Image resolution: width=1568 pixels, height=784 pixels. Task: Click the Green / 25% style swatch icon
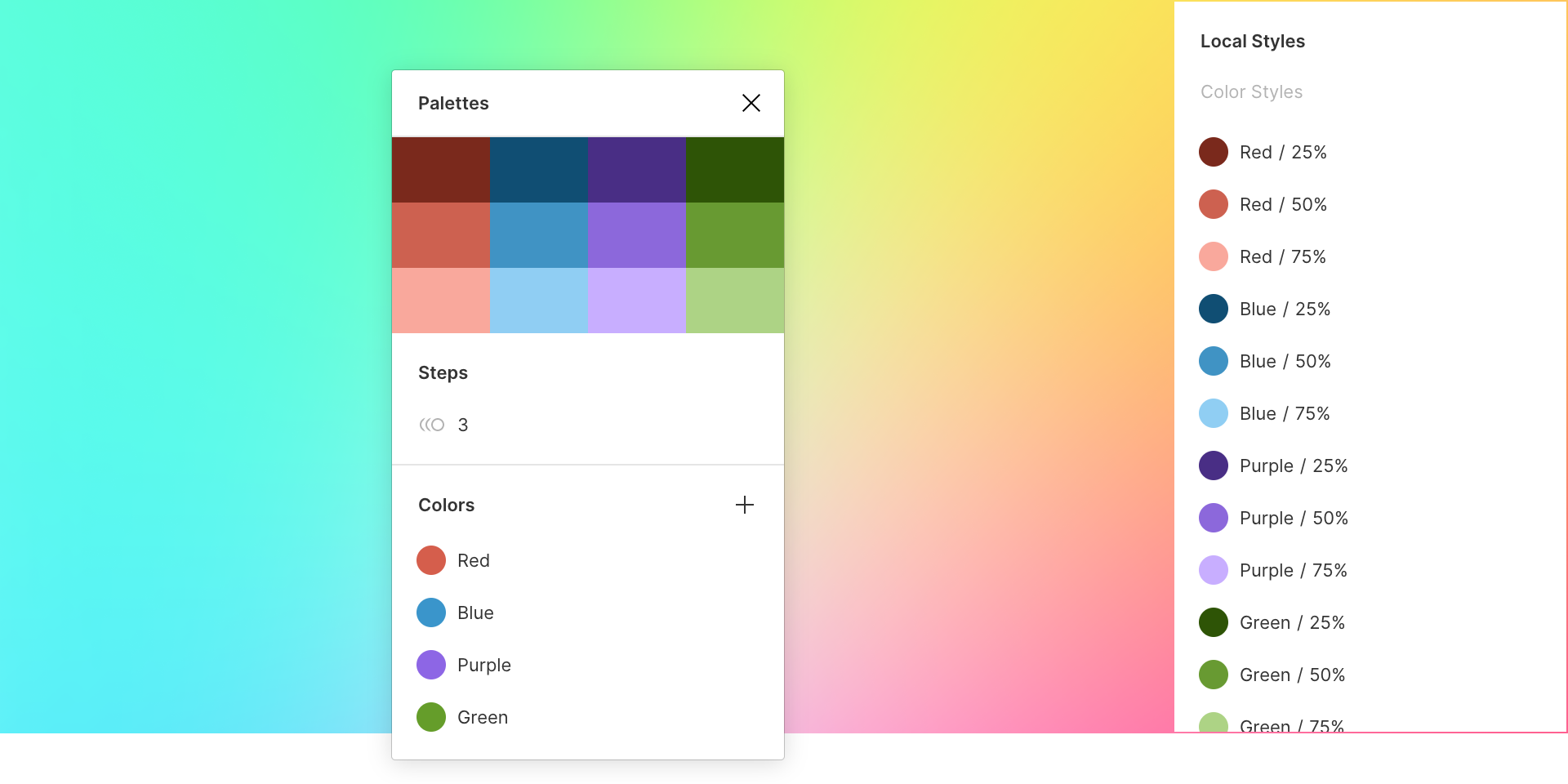(x=1214, y=622)
